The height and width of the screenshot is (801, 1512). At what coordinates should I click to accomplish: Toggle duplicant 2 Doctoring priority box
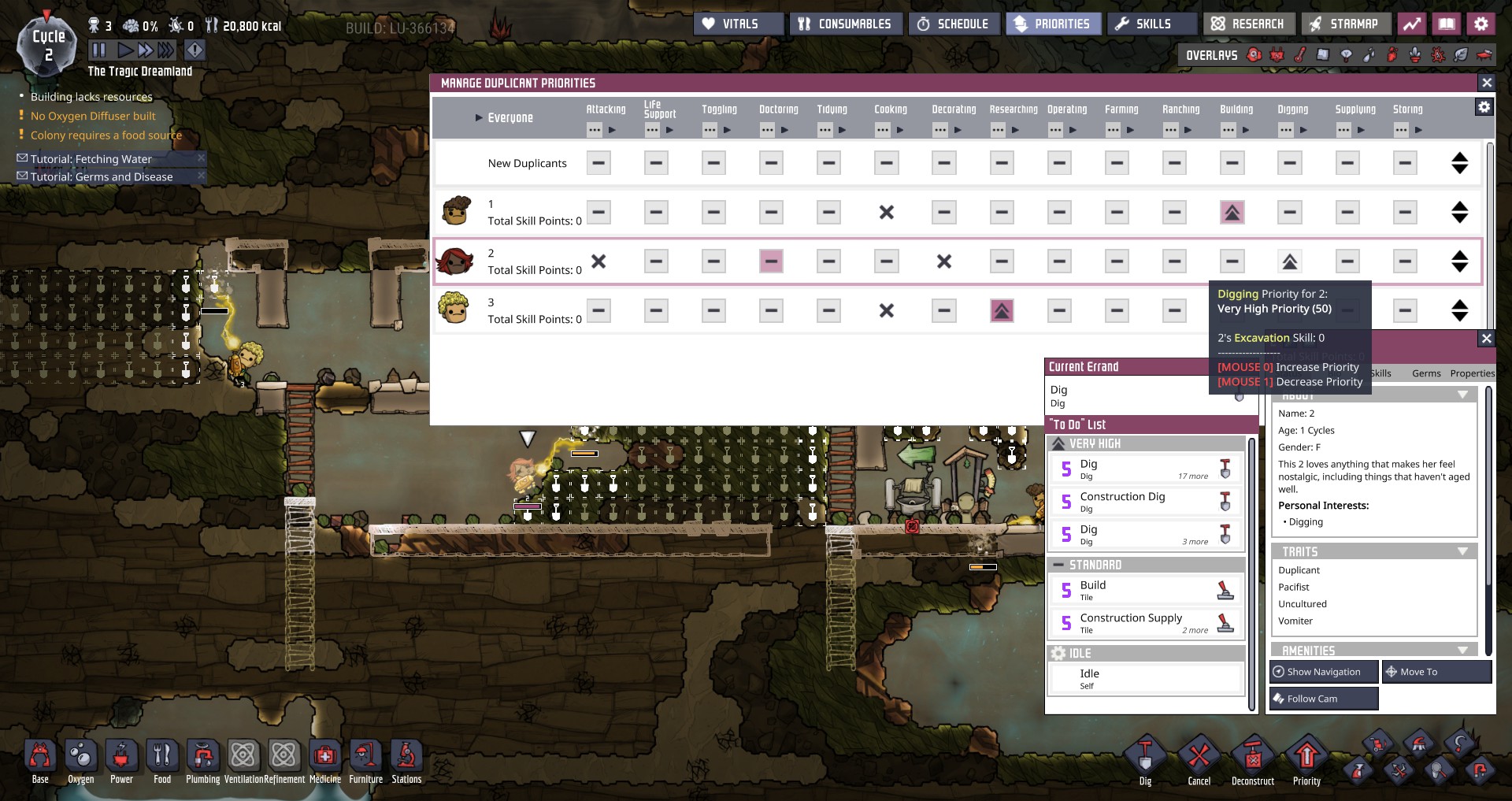pos(771,261)
